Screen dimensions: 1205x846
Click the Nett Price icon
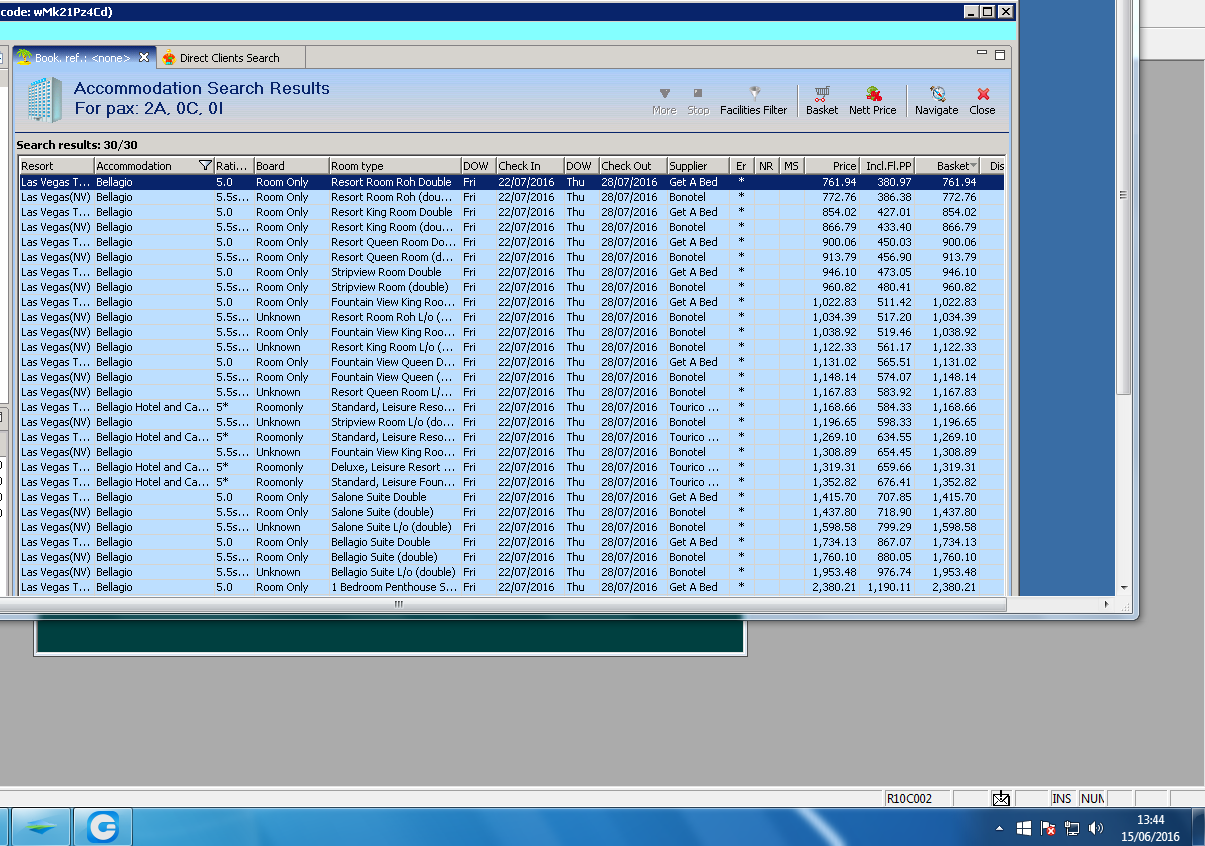point(872,100)
